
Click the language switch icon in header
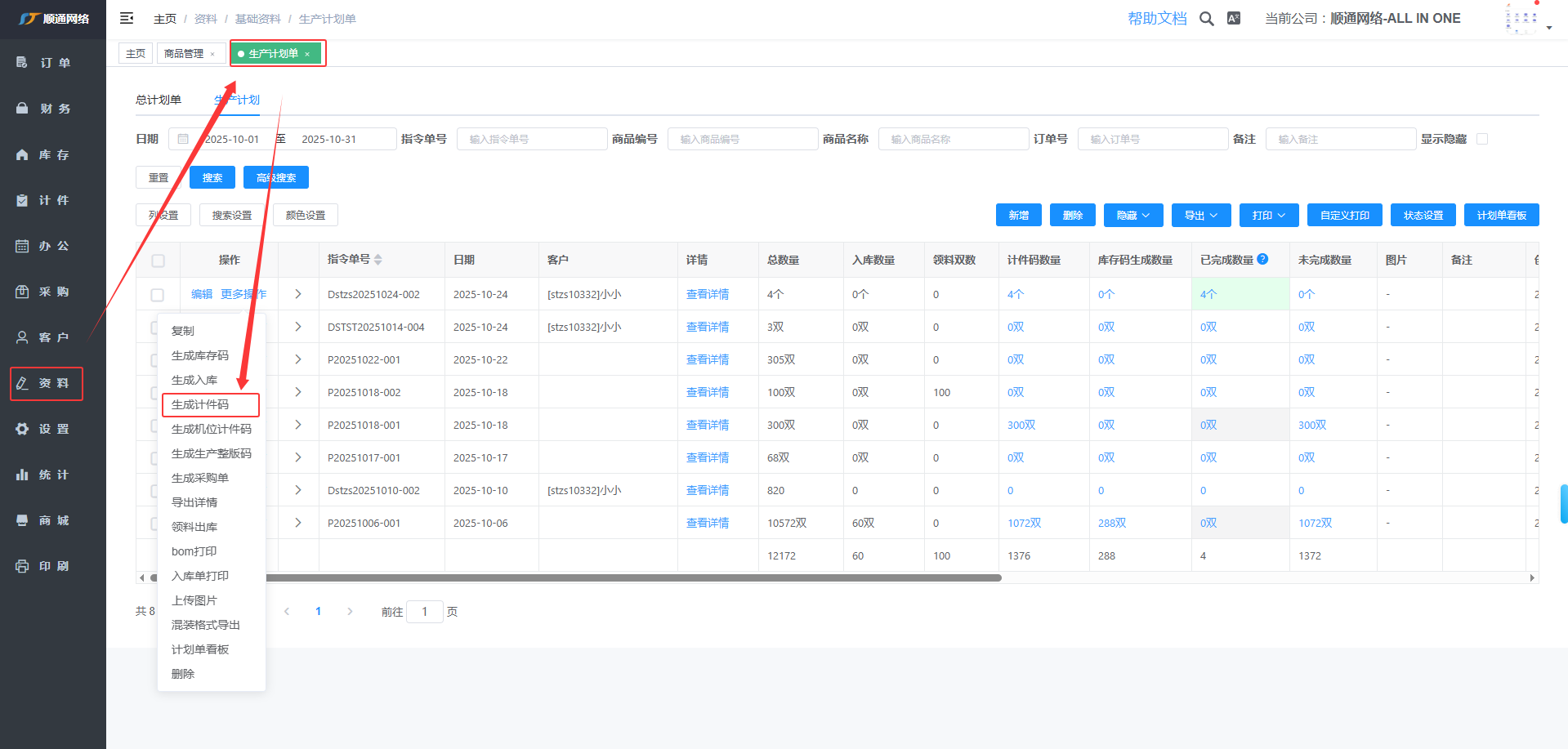coord(1234,18)
